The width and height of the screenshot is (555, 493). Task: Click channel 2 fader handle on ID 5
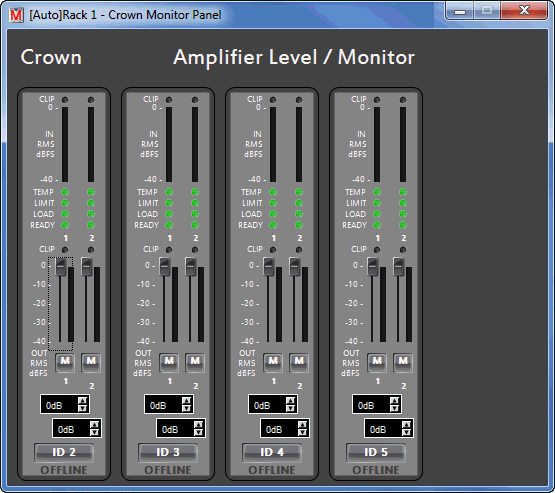[399, 266]
